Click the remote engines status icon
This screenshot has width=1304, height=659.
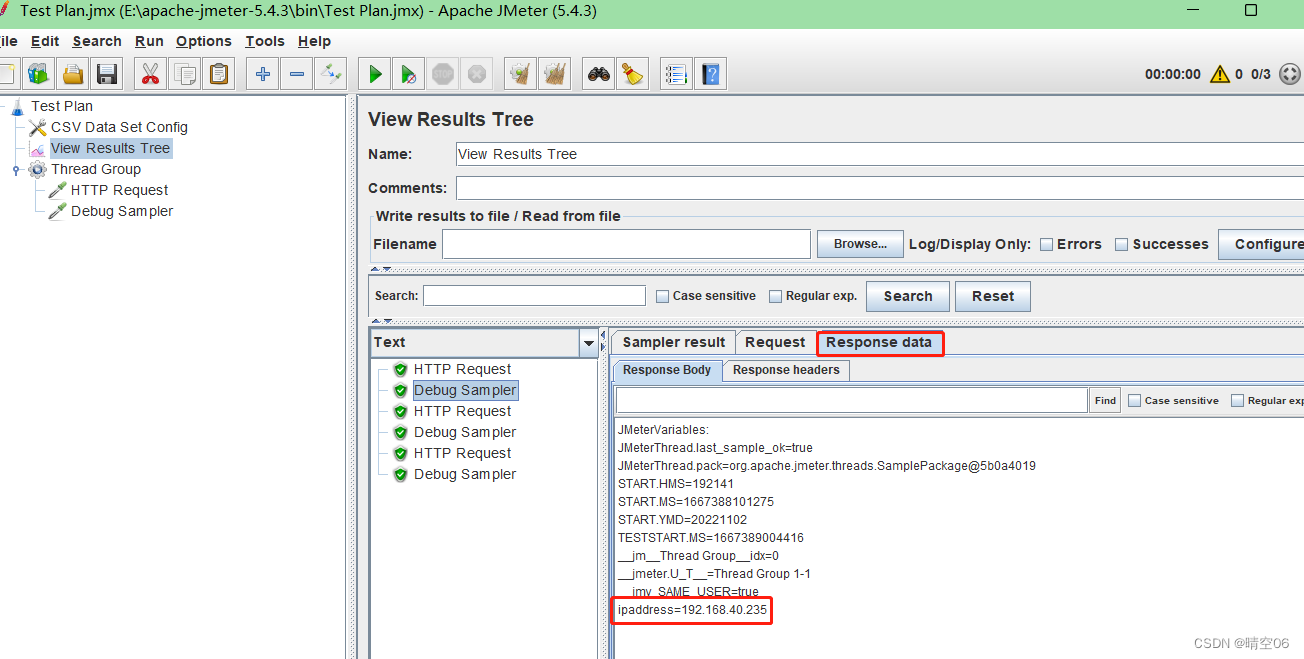[1290, 74]
